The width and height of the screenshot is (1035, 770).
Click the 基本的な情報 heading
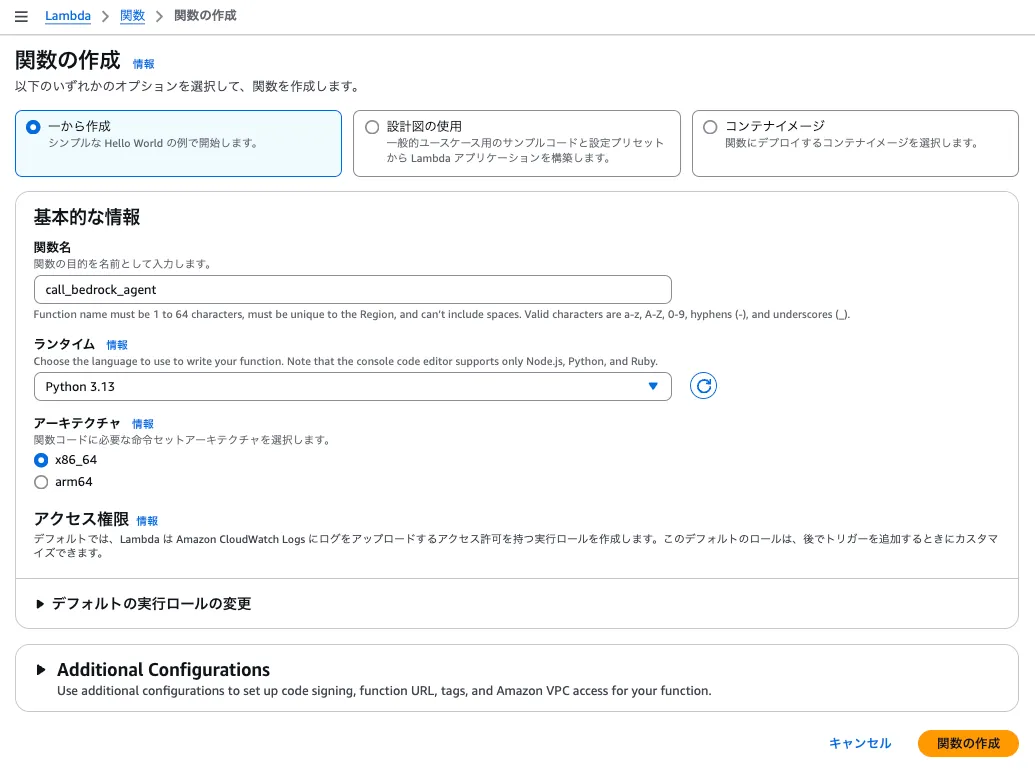point(87,217)
